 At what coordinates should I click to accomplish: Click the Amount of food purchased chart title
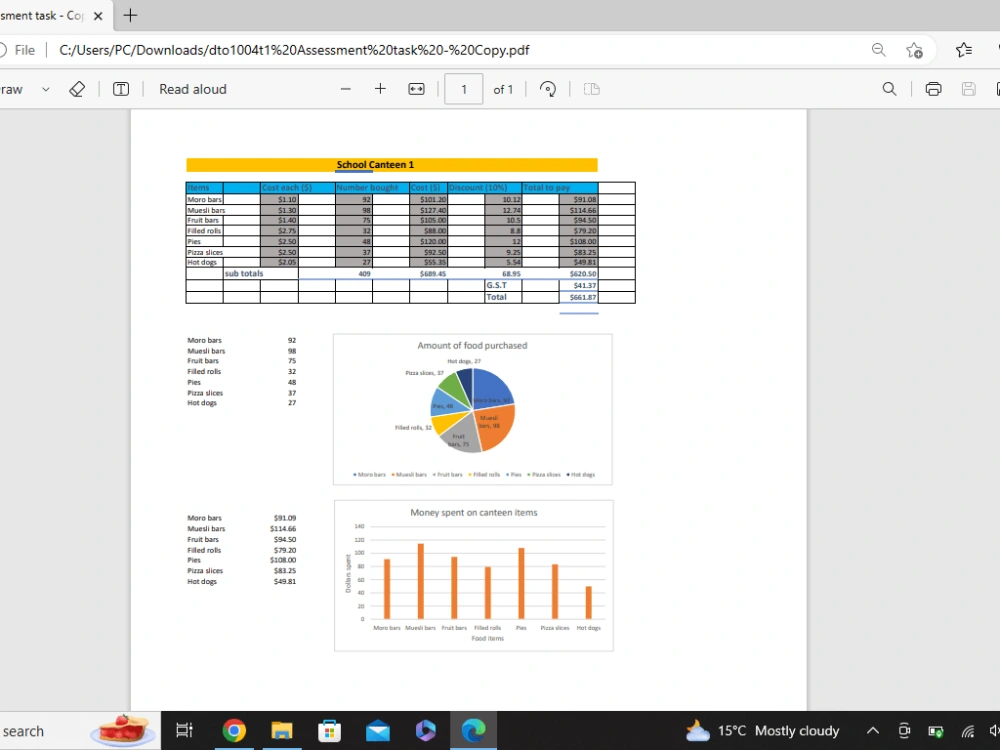[472, 346]
